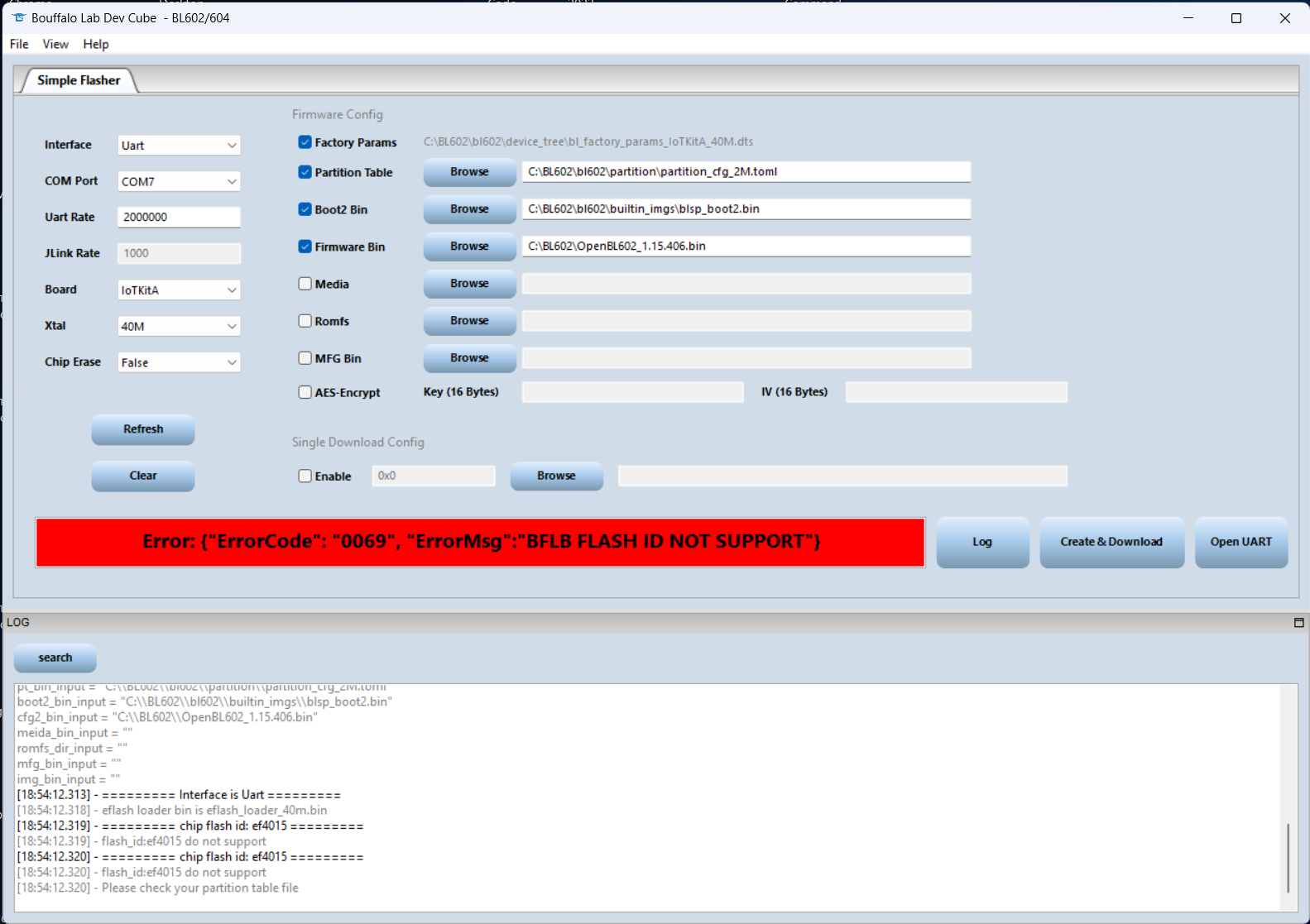This screenshot has height=924, width=1310.
Task: Click the IV (16 Bytes) field
Action: pyautogui.click(x=957, y=392)
